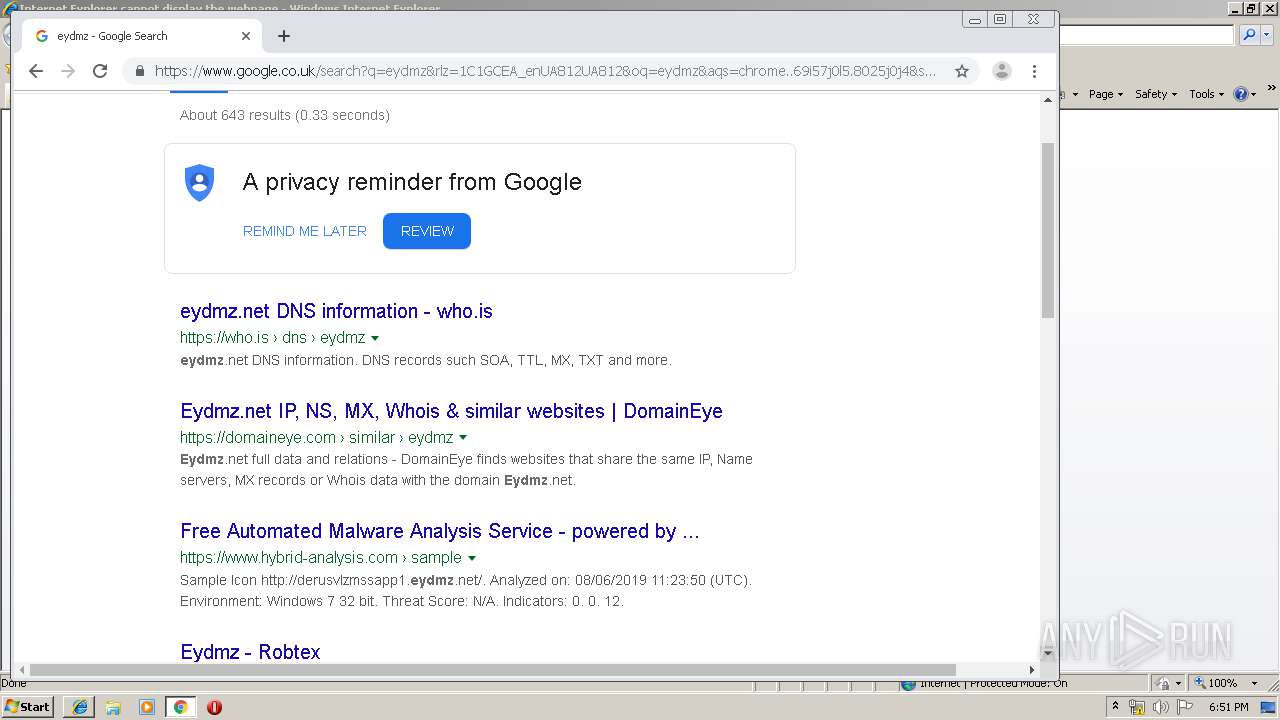Click the taskbar clock 6:51 PM
The width and height of the screenshot is (1280, 720).
1229,707
